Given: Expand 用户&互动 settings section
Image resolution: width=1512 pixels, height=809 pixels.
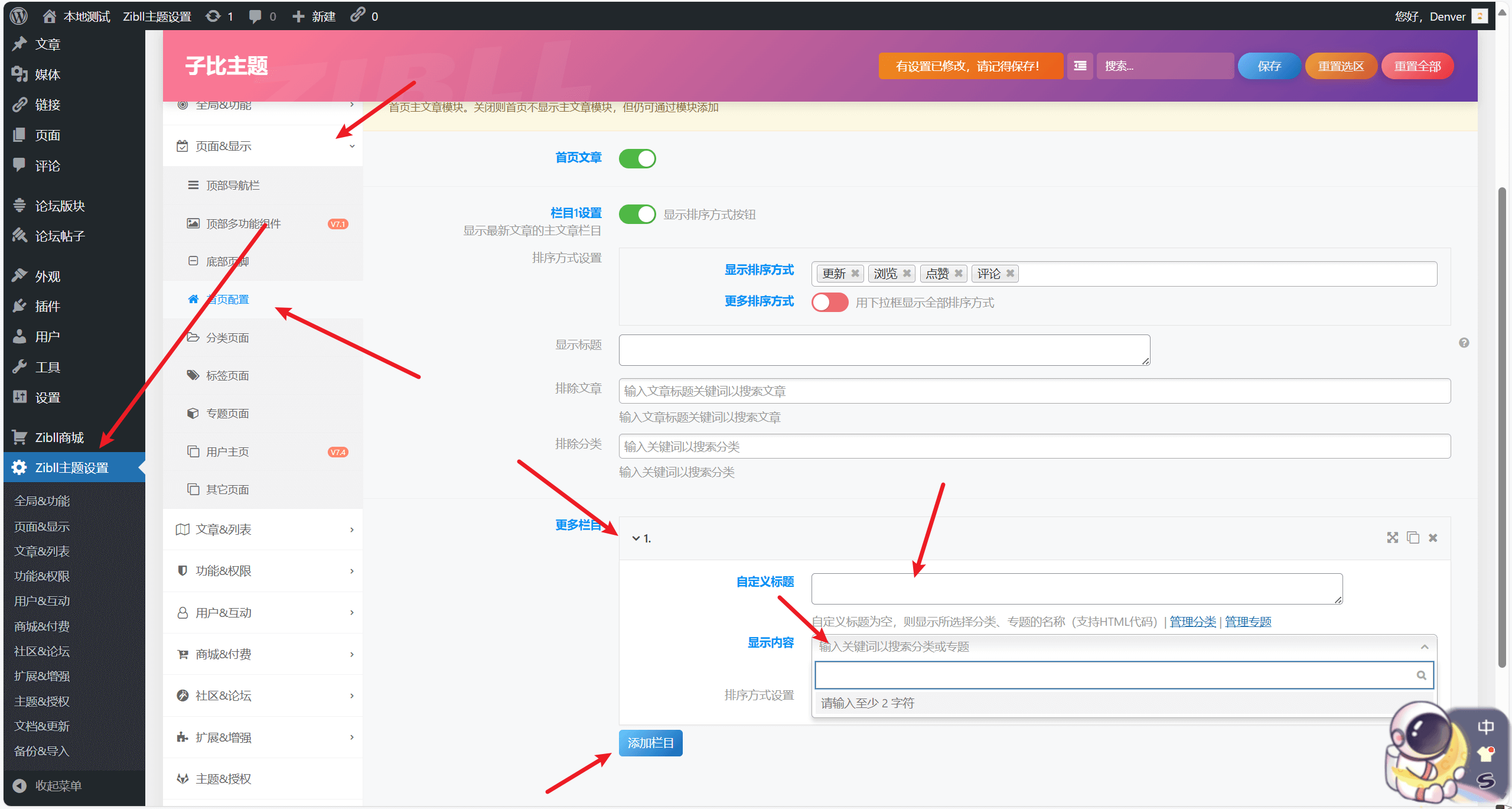Looking at the screenshot, I should (x=263, y=613).
